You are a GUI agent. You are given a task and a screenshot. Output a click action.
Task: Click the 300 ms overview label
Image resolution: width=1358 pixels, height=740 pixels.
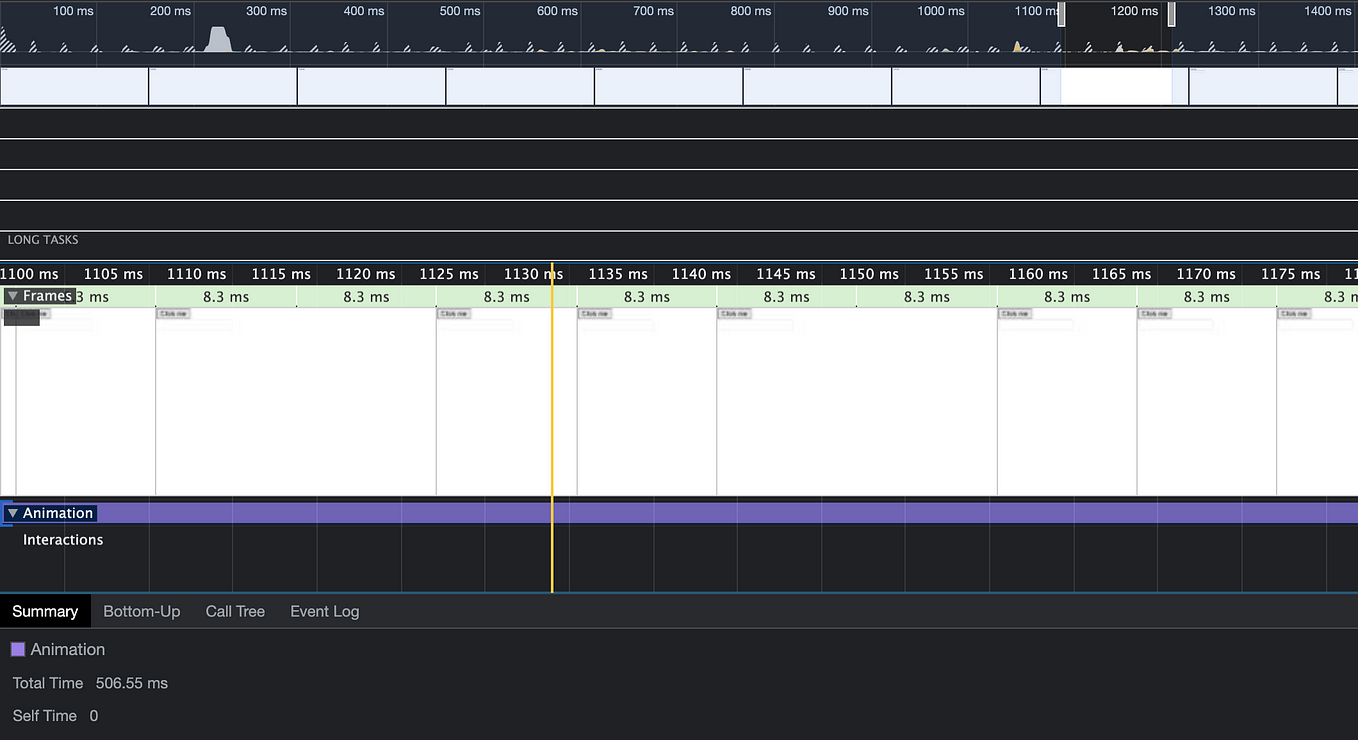point(266,11)
